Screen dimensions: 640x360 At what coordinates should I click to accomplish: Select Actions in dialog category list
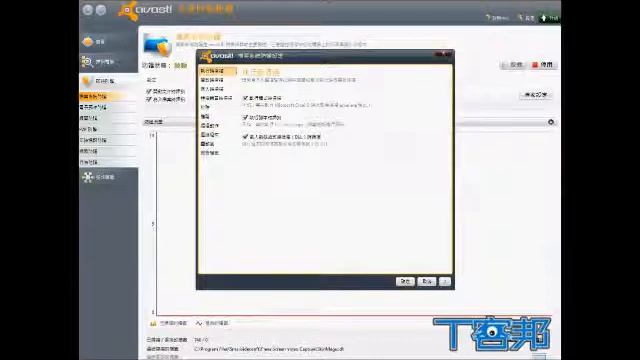(209, 126)
